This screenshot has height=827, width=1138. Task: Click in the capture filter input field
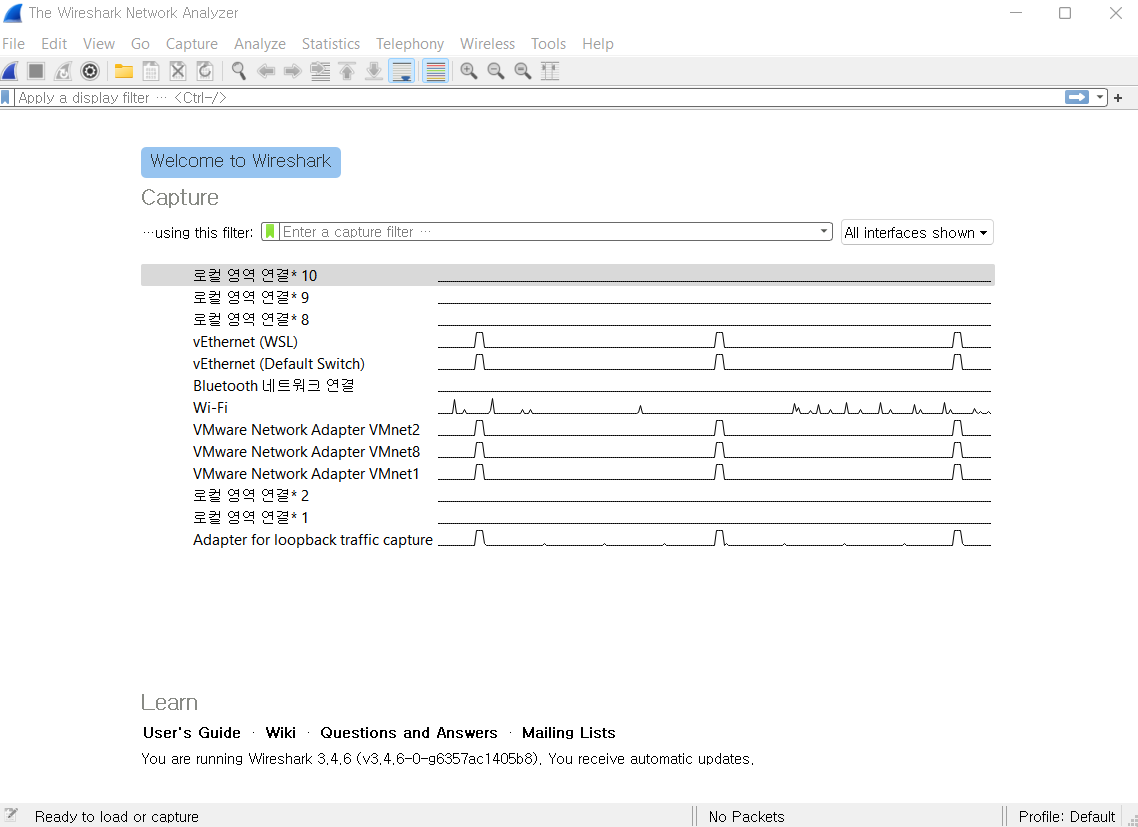[548, 232]
